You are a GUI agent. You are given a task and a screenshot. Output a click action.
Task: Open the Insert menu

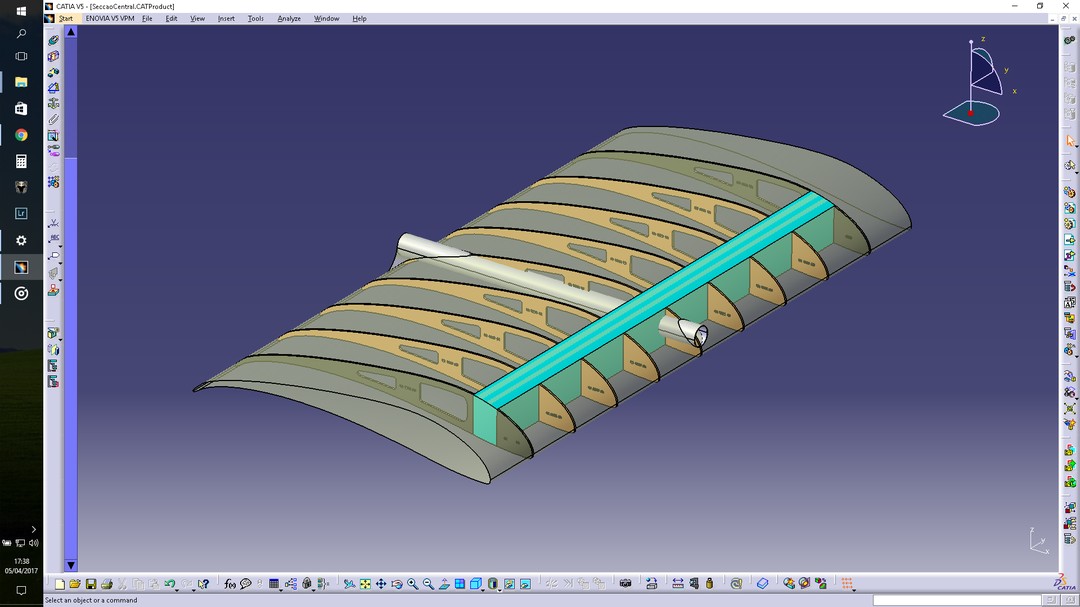click(x=226, y=19)
